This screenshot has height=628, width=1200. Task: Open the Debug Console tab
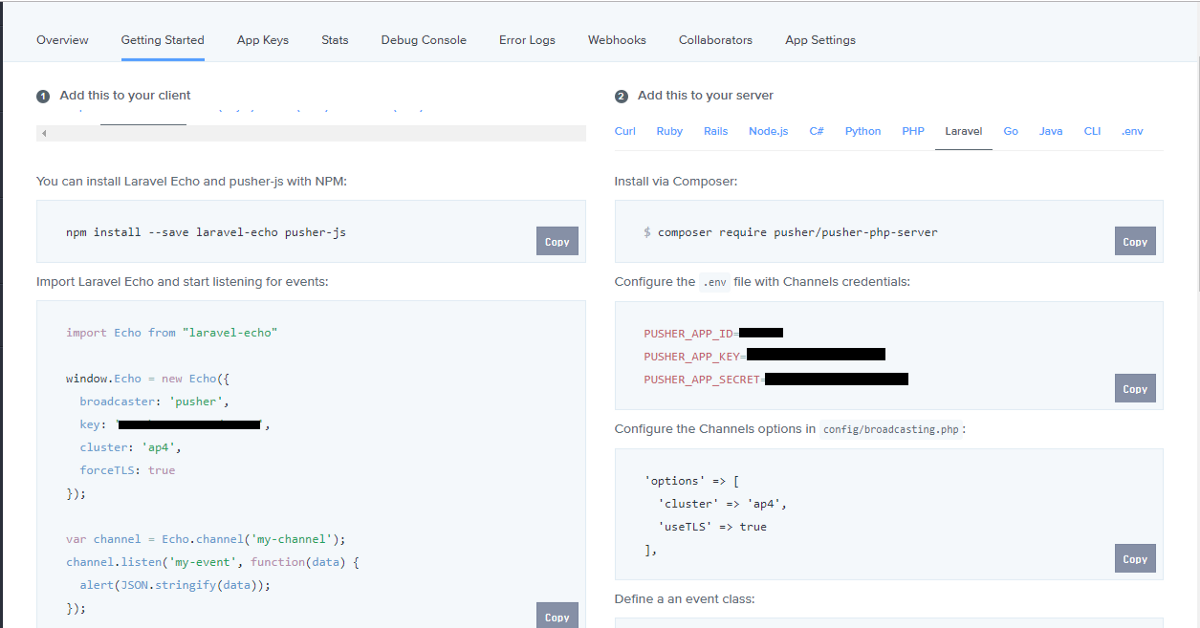click(423, 40)
